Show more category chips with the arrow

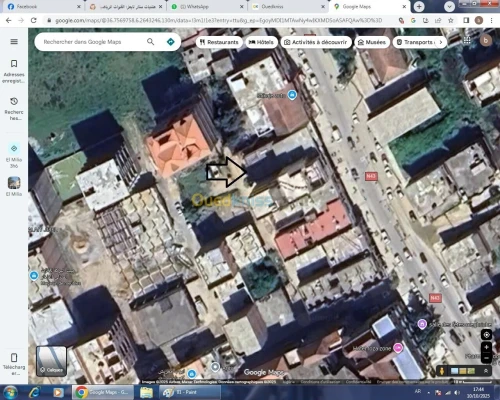[441, 42]
